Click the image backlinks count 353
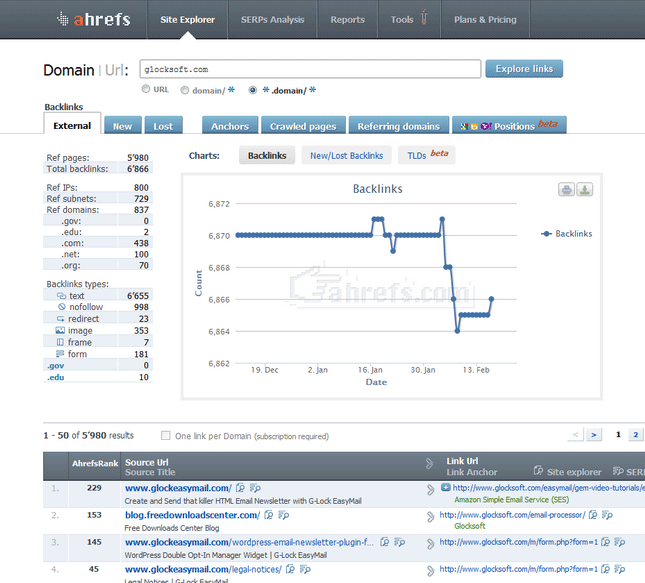The height and width of the screenshot is (583, 645). pos(141,331)
